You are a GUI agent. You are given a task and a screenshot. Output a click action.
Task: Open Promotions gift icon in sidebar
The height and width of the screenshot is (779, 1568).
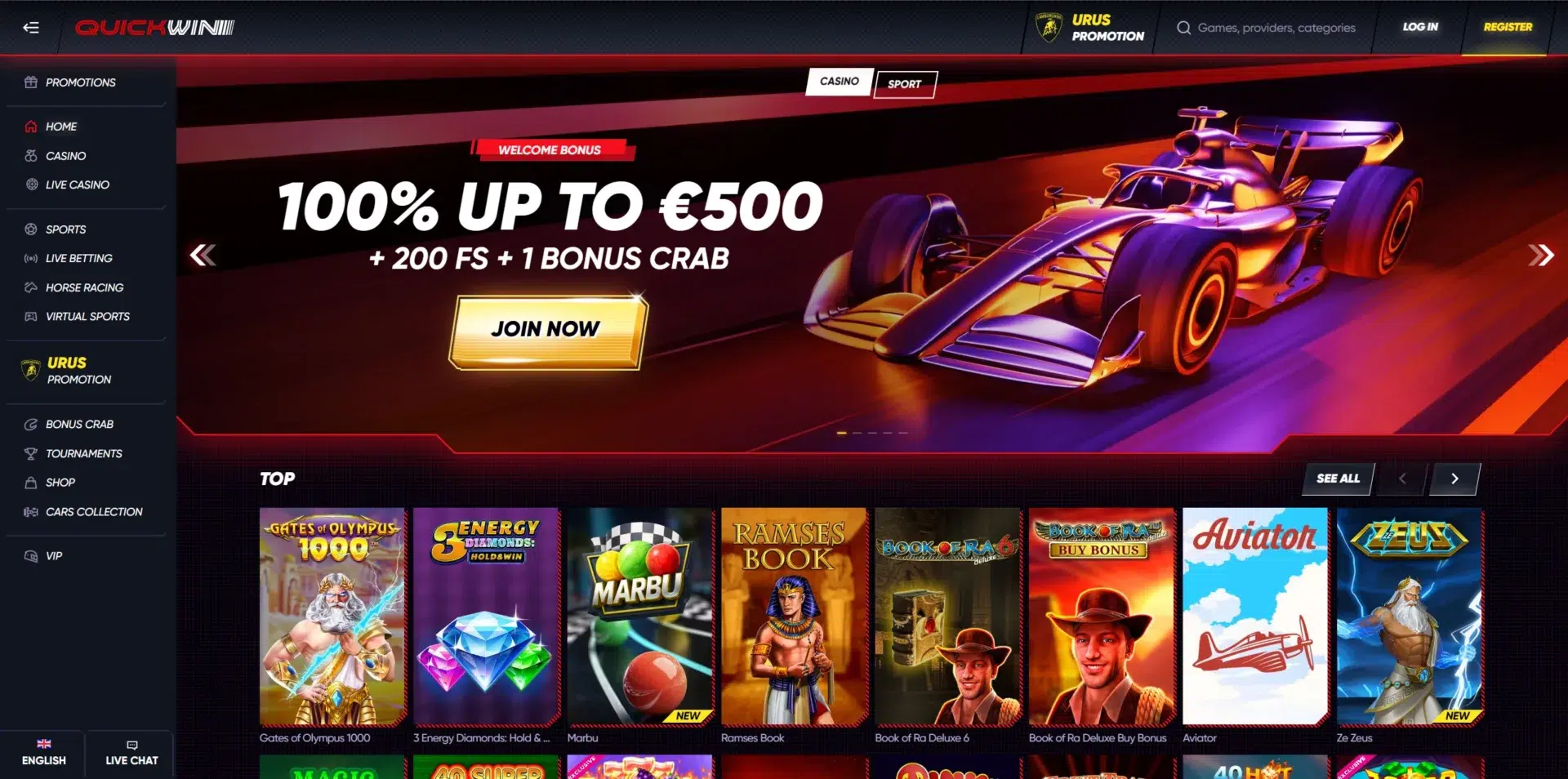(31, 82)
